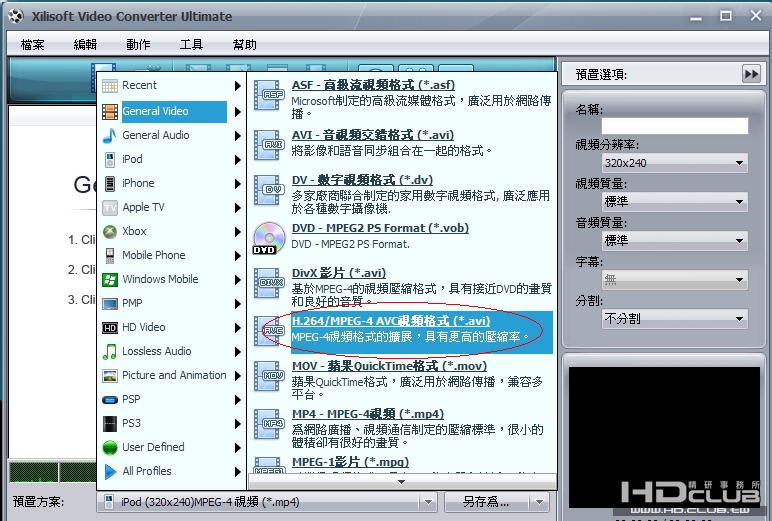
Task: Click the PS3 console icon
Action: click(x=110, y=423)
